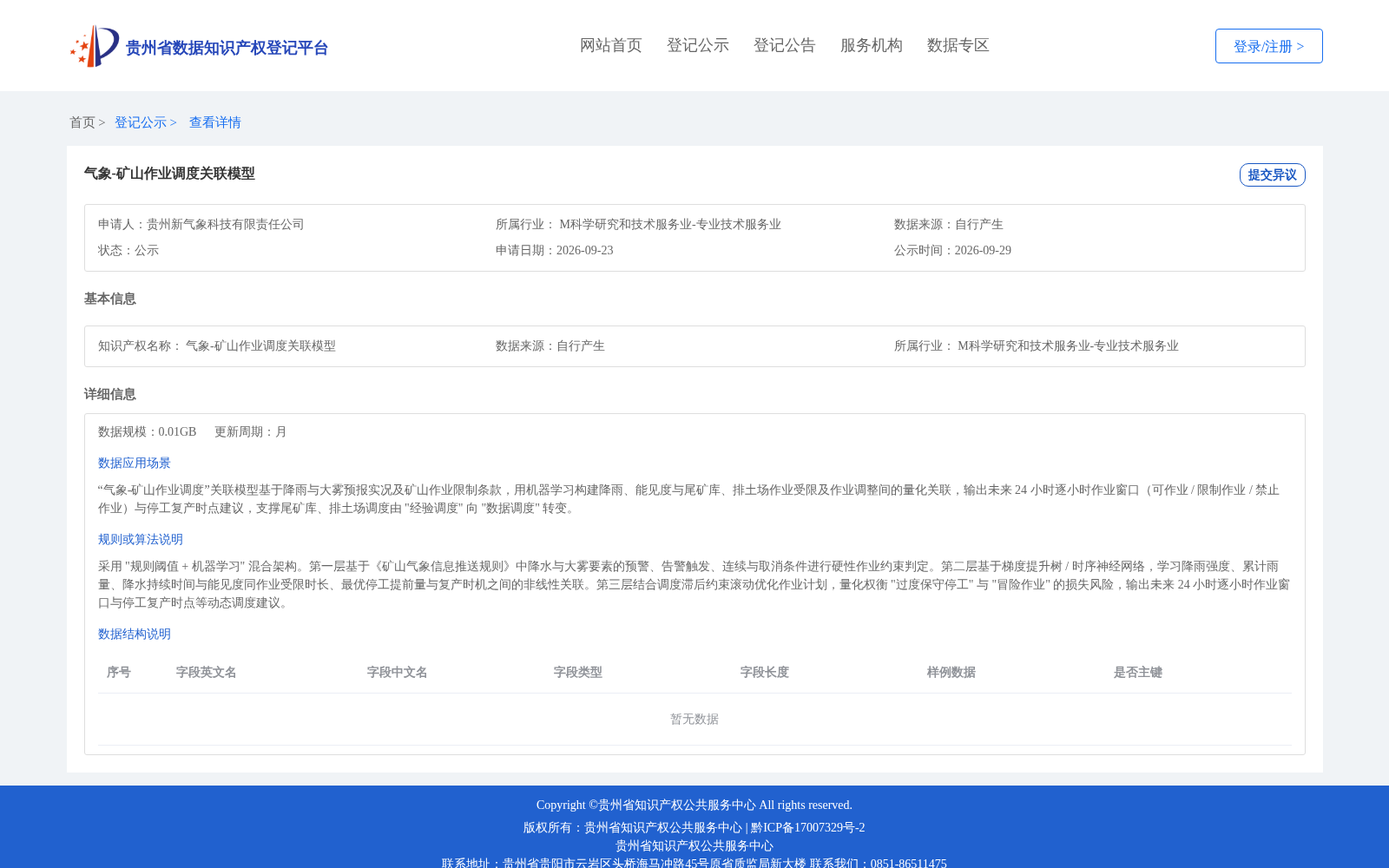Click the footer Copyright line
This screenshot has width=1389, height=868.
pyautogui.click(x=694, y=805)
